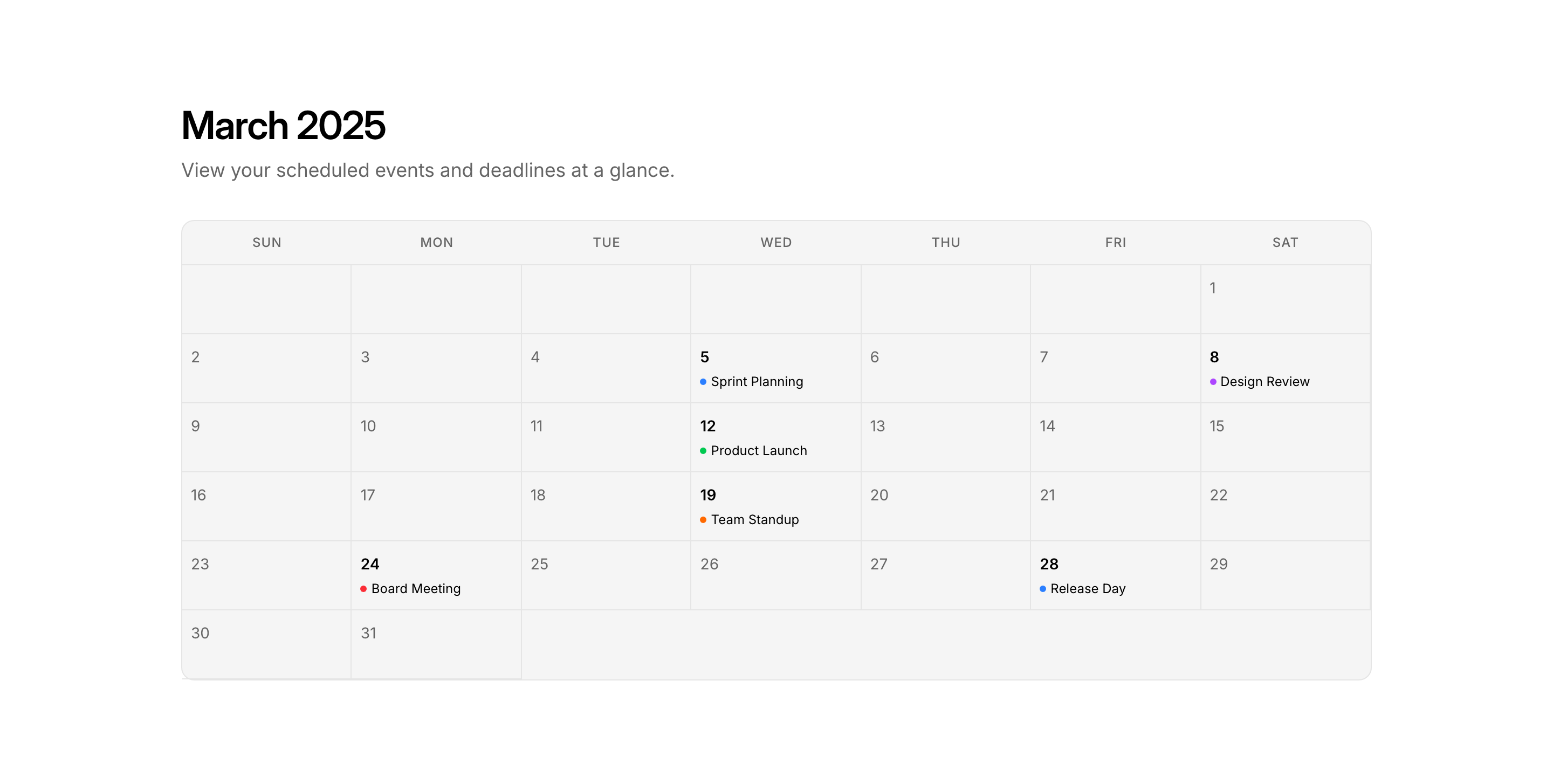Click the orange dot beside Team Standup
Image resolution: width=1553 pixels, height=784 pixels.
[703, 519]
